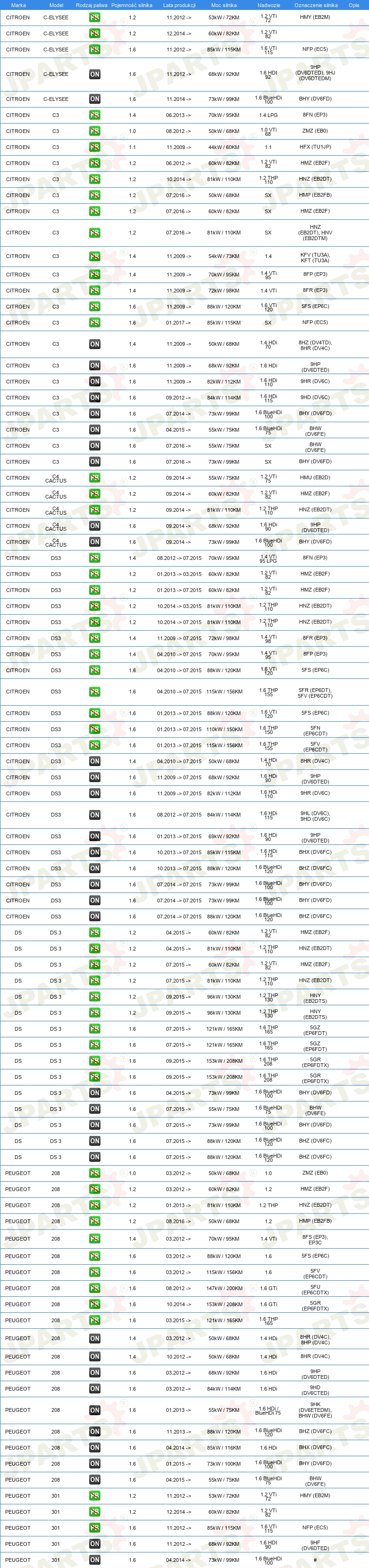Click petrol icon in Peugeot 208 5GR (EP6FDTX) row
Image resolution: width=369 pixels, height=1568 pixels.
click(x=94, y=1304)
